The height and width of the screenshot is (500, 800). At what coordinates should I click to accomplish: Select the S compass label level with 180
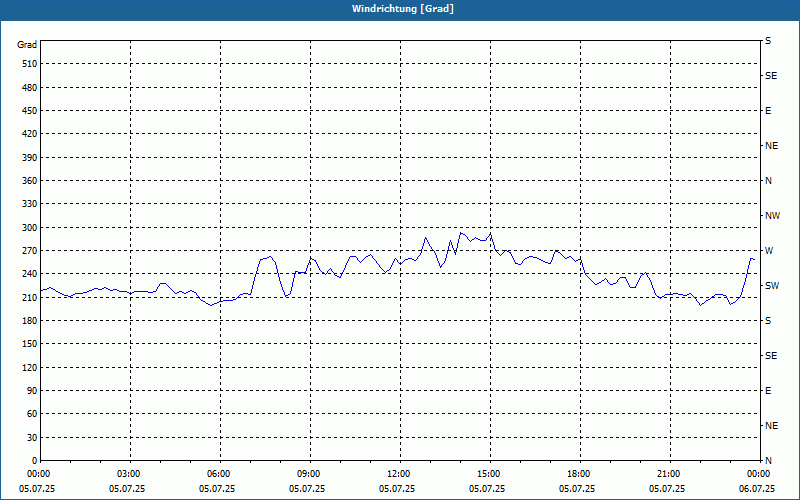768,320
